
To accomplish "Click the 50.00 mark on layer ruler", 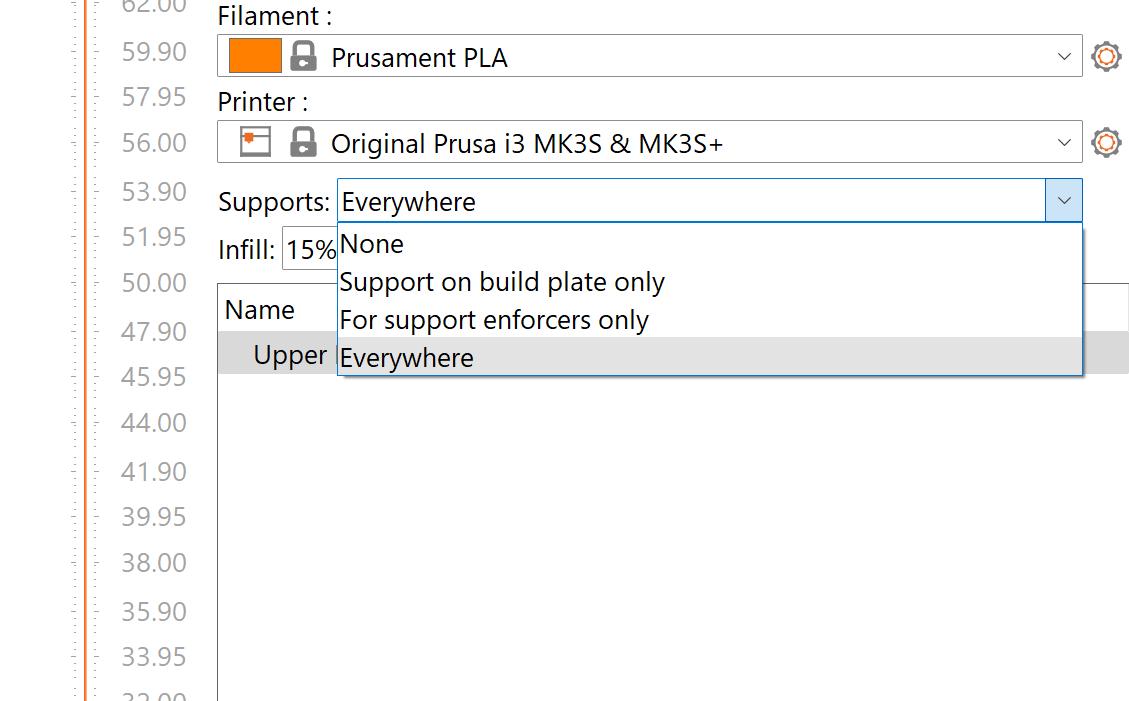I will (153, 283).
